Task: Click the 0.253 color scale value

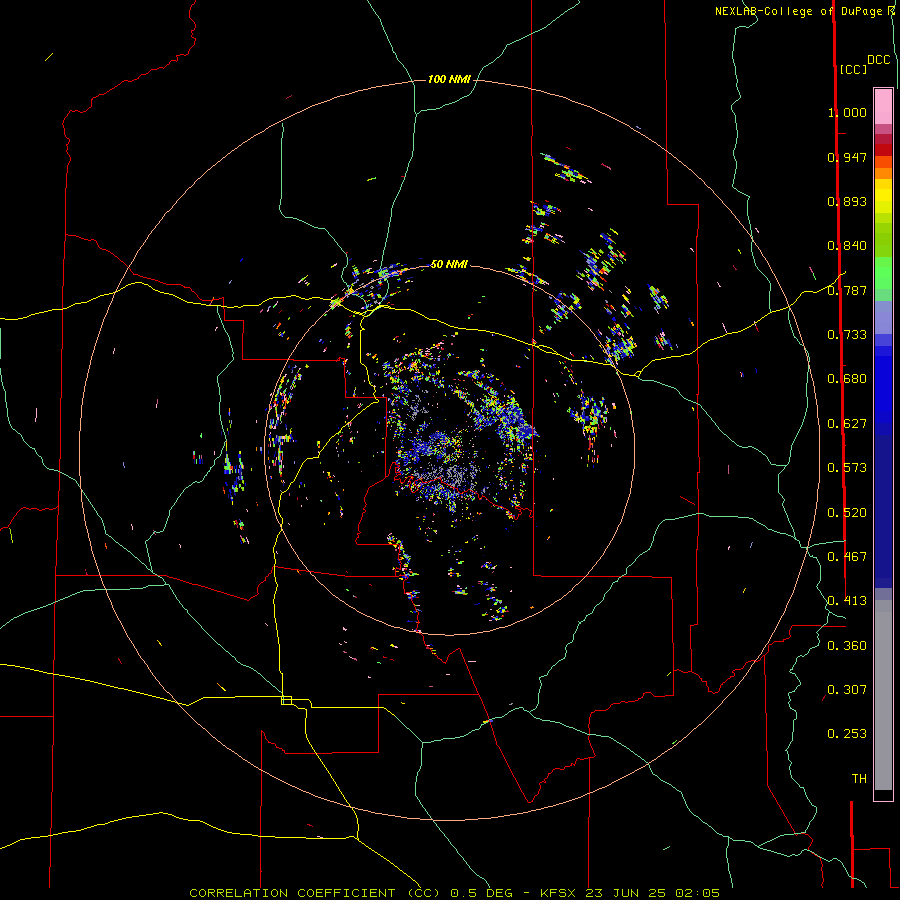Action: (847, 734)
